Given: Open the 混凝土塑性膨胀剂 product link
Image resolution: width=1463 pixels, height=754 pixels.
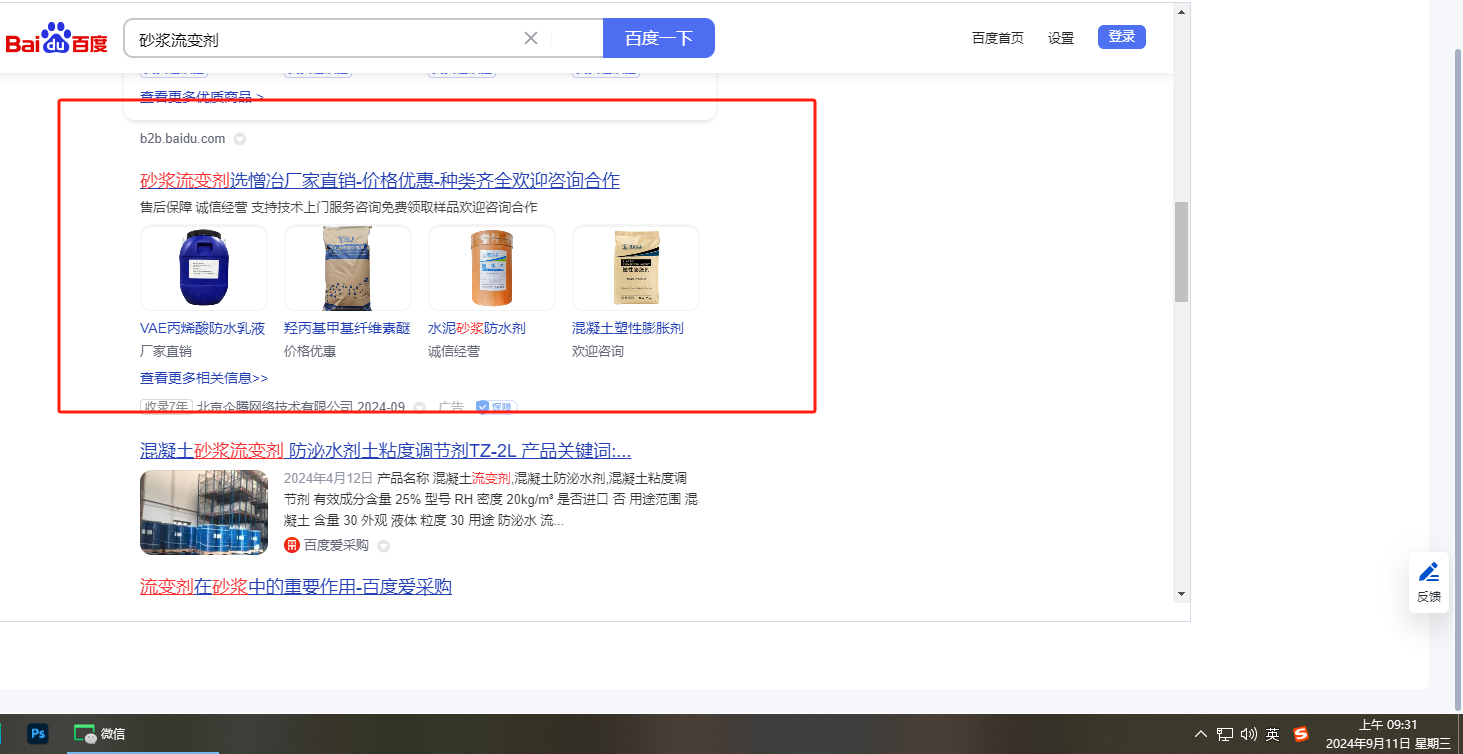Looking at the screenshot, I should 628,328.
